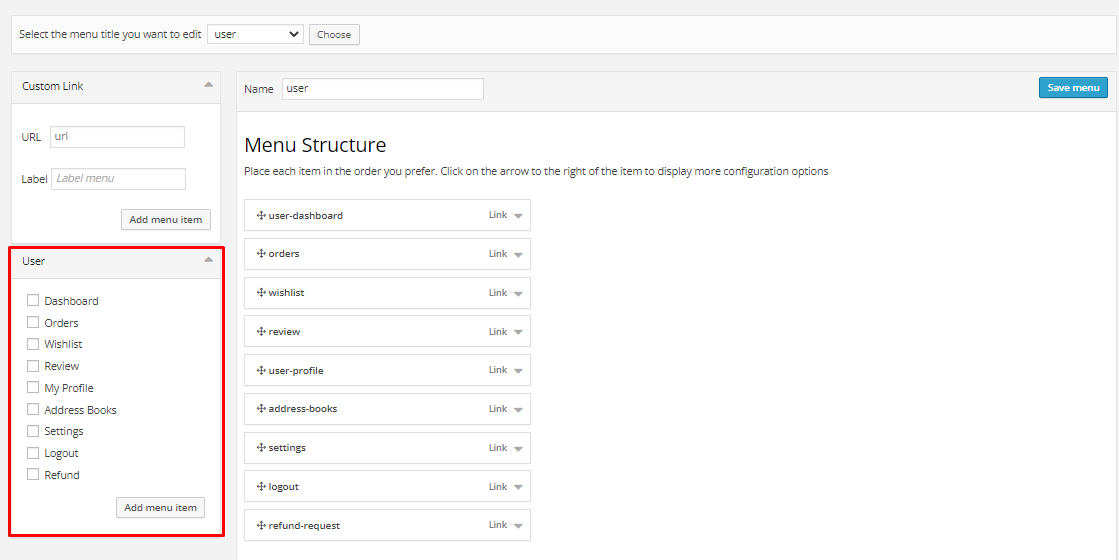The height and width of the screenshot is (560, 1119).
Task: Collapse the User panel header arrow
Action: [208, 260]
